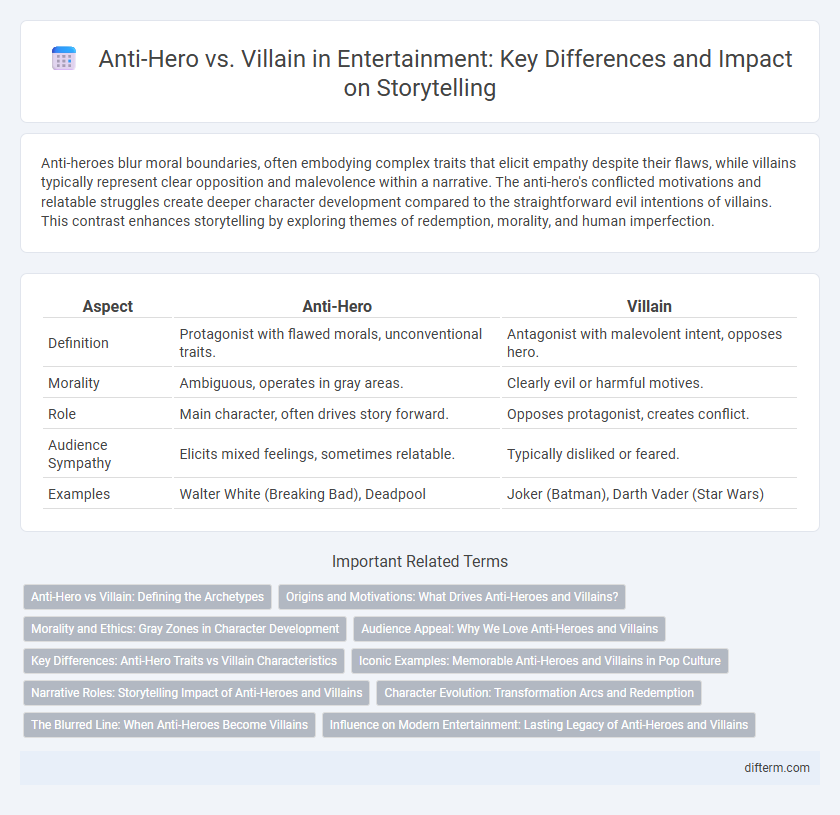The width and height of the screenshot is (840, 815).
Task: Click 'Elicits mixed feelings, sometimes relatable.' cell
Action: point(336,454)
